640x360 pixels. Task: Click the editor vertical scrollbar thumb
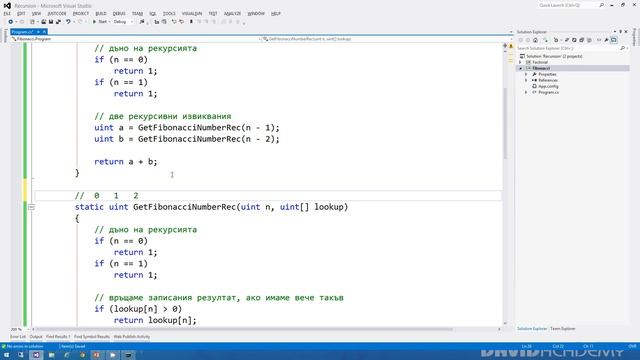pyautogui.click(x=505, y=124)
